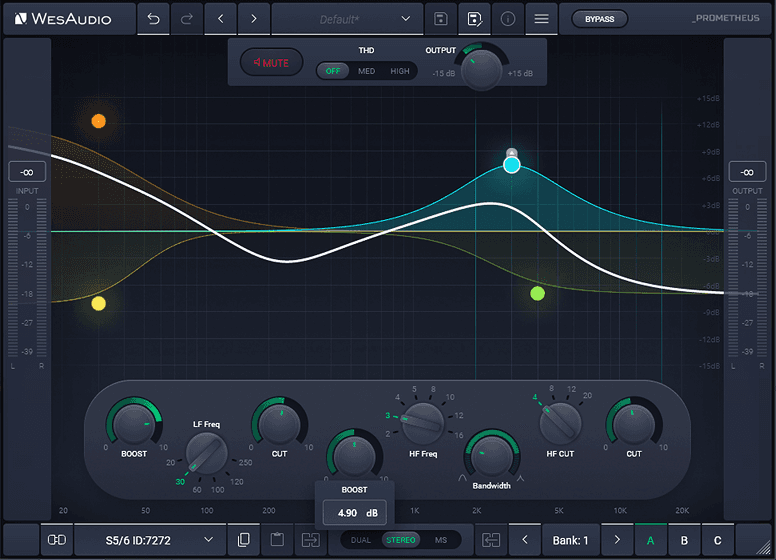776x560 pixels.
Task: Select the B settings tab
Action: pos(684,540)
